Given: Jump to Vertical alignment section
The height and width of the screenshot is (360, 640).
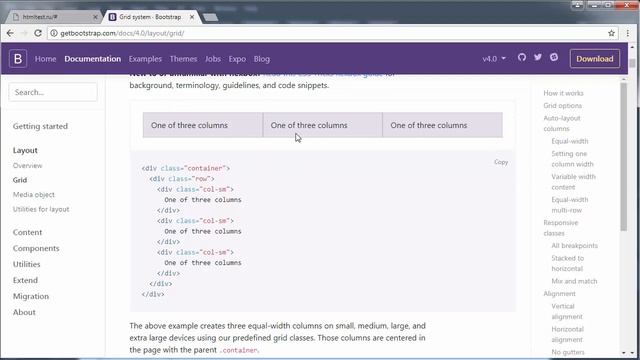Looking at the screenshot, I should pyautogui.click(x=567, y=311).
